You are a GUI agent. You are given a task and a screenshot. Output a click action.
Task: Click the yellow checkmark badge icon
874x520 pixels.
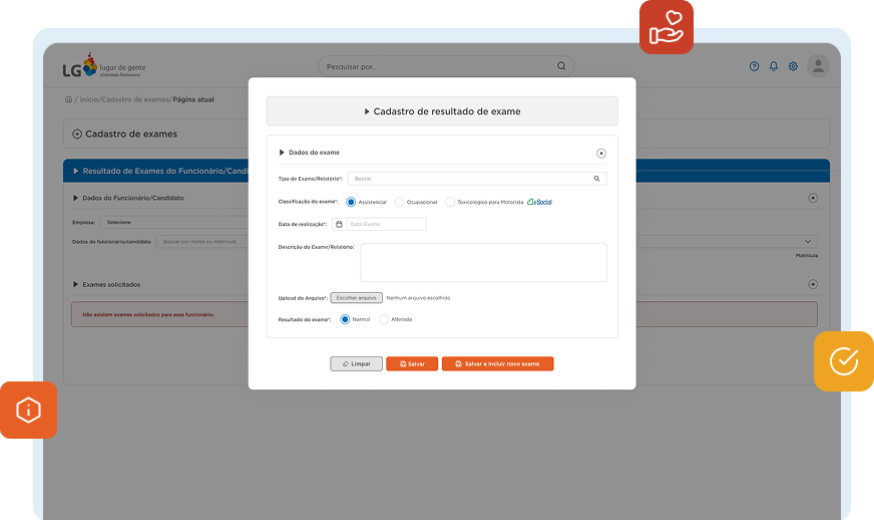(x=843, y=361)
